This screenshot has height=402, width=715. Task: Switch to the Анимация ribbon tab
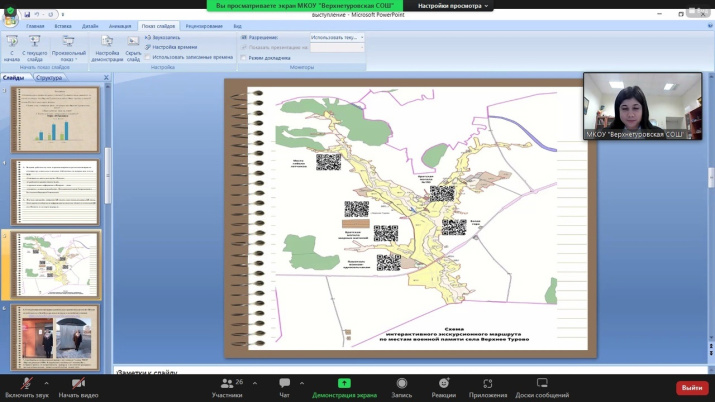click(x=120, y=27)
